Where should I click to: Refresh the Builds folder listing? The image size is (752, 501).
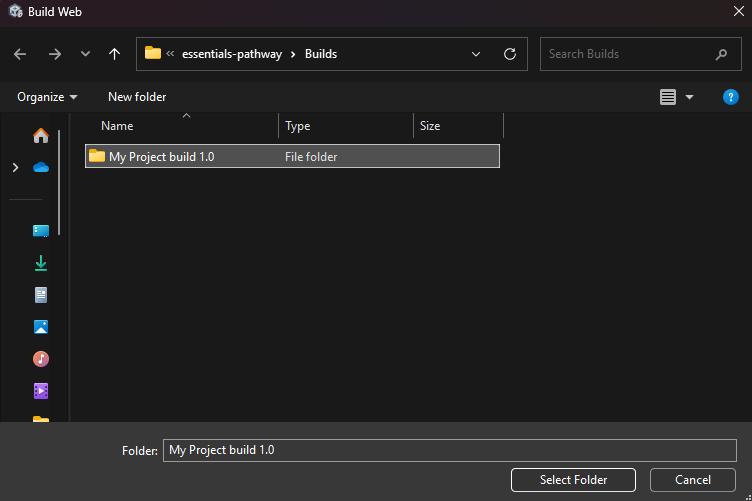tap(510, 54)
